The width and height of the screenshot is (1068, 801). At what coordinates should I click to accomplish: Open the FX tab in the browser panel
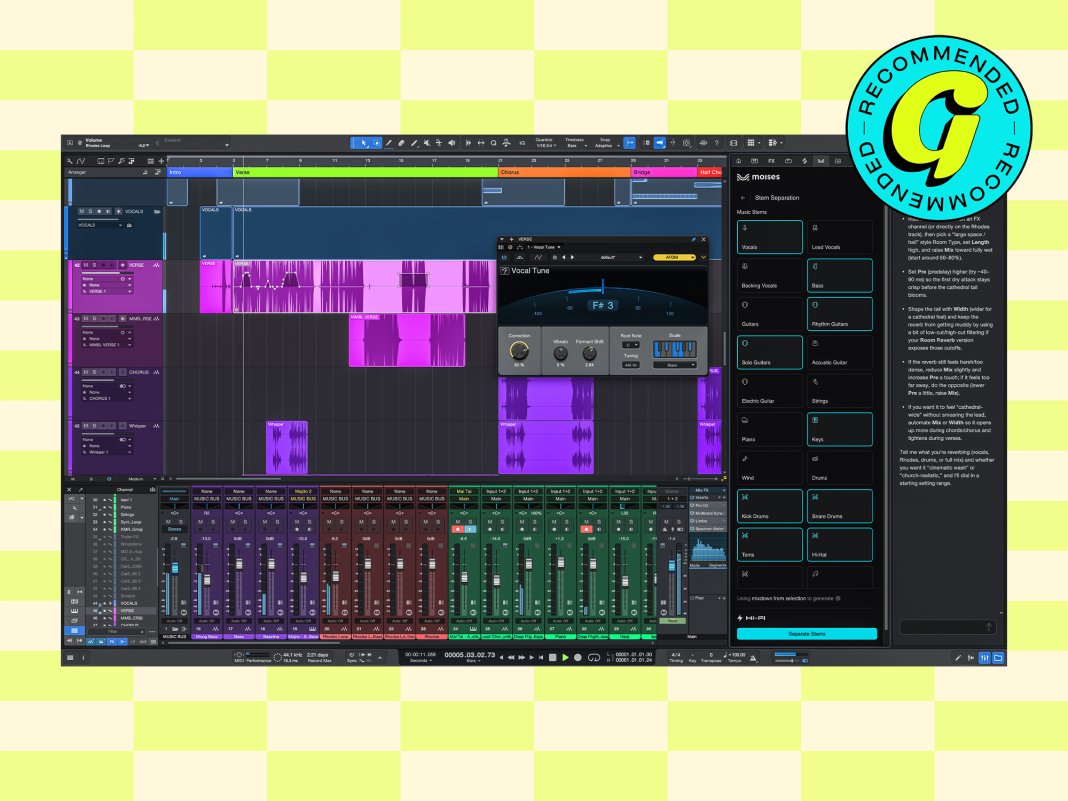pos(771,161)
